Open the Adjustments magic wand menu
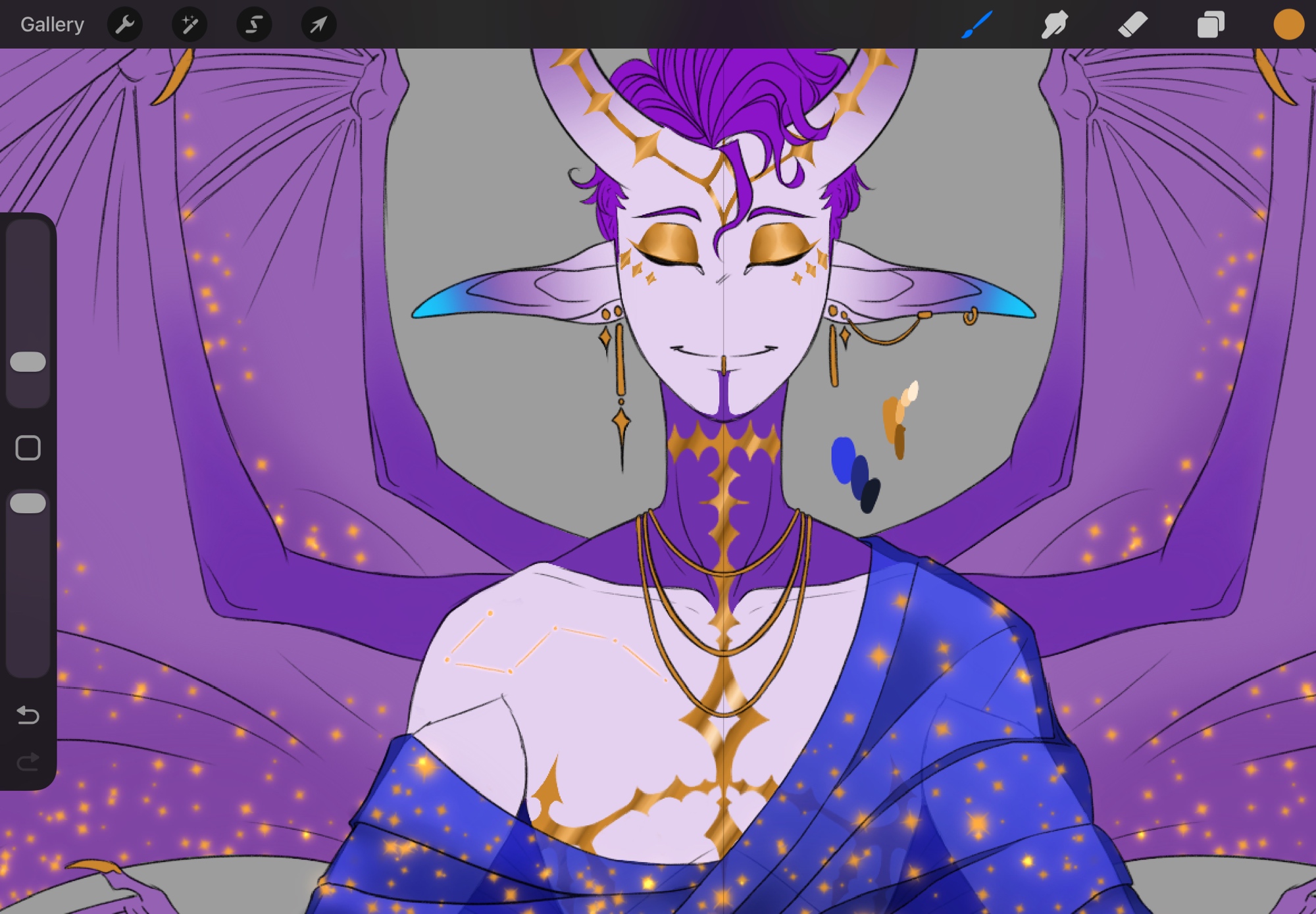Viewport: 1316px width, 914px height. pyautogui.click(x=190, y=24)
